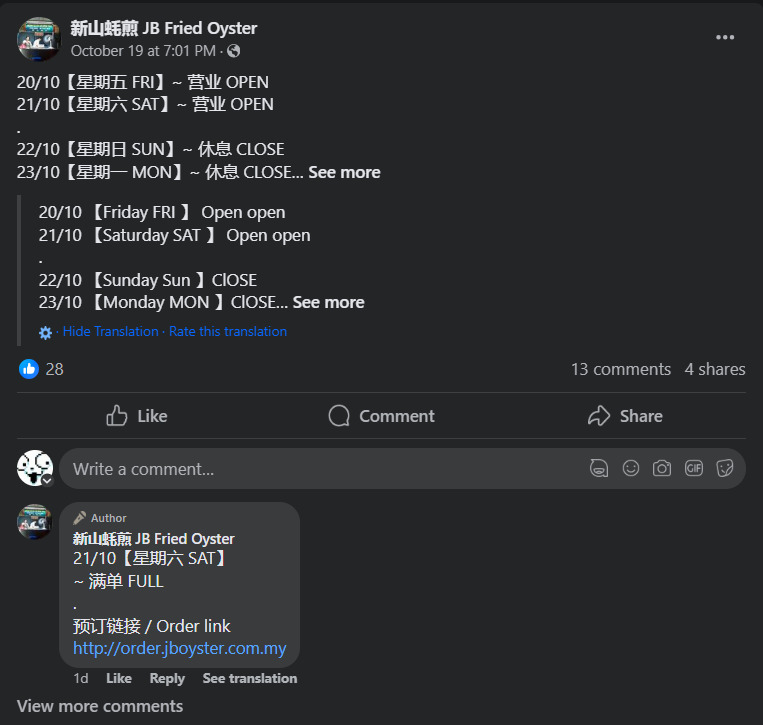This screenshot has width=763, height=725.
Task: Click the Share button
Action: click(625, 416)
